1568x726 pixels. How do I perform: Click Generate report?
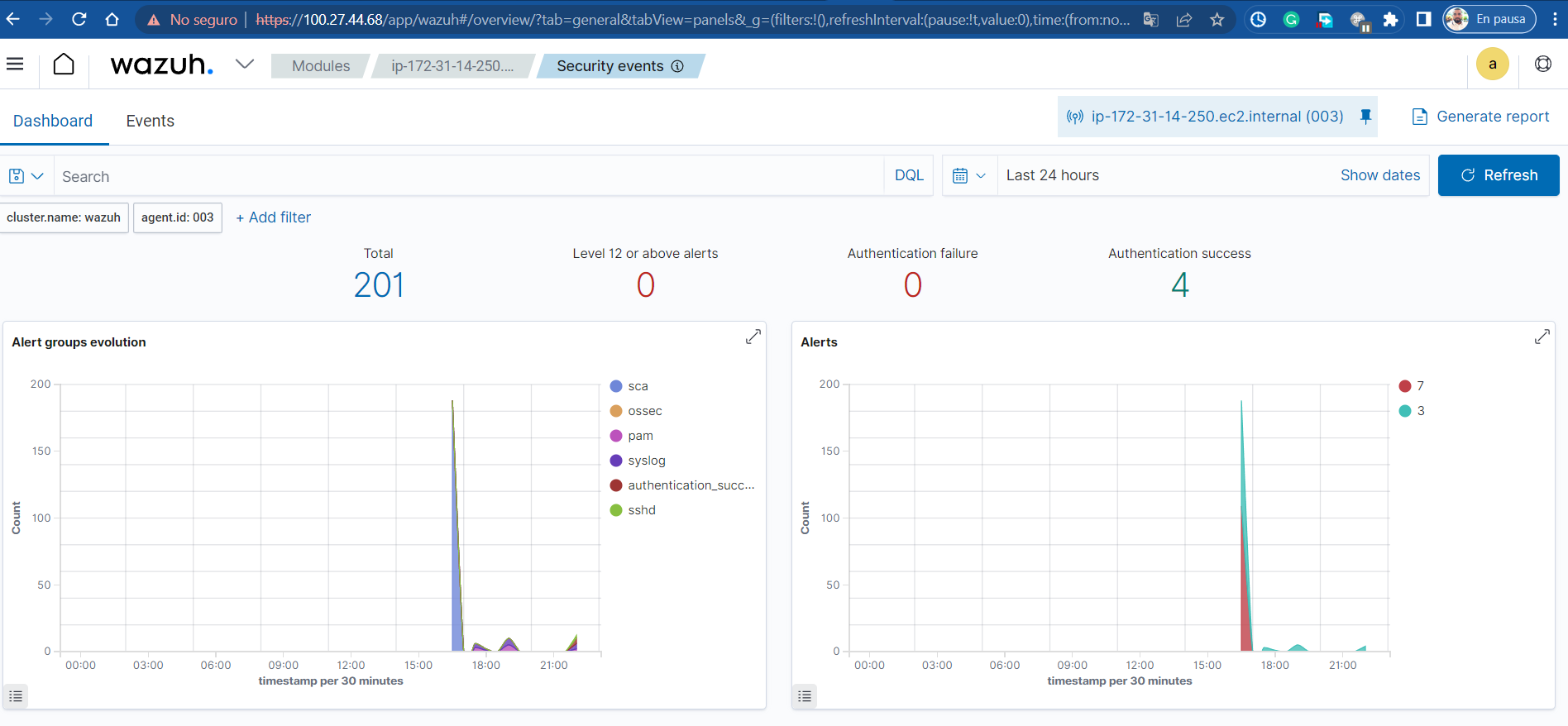[1480, 117]
